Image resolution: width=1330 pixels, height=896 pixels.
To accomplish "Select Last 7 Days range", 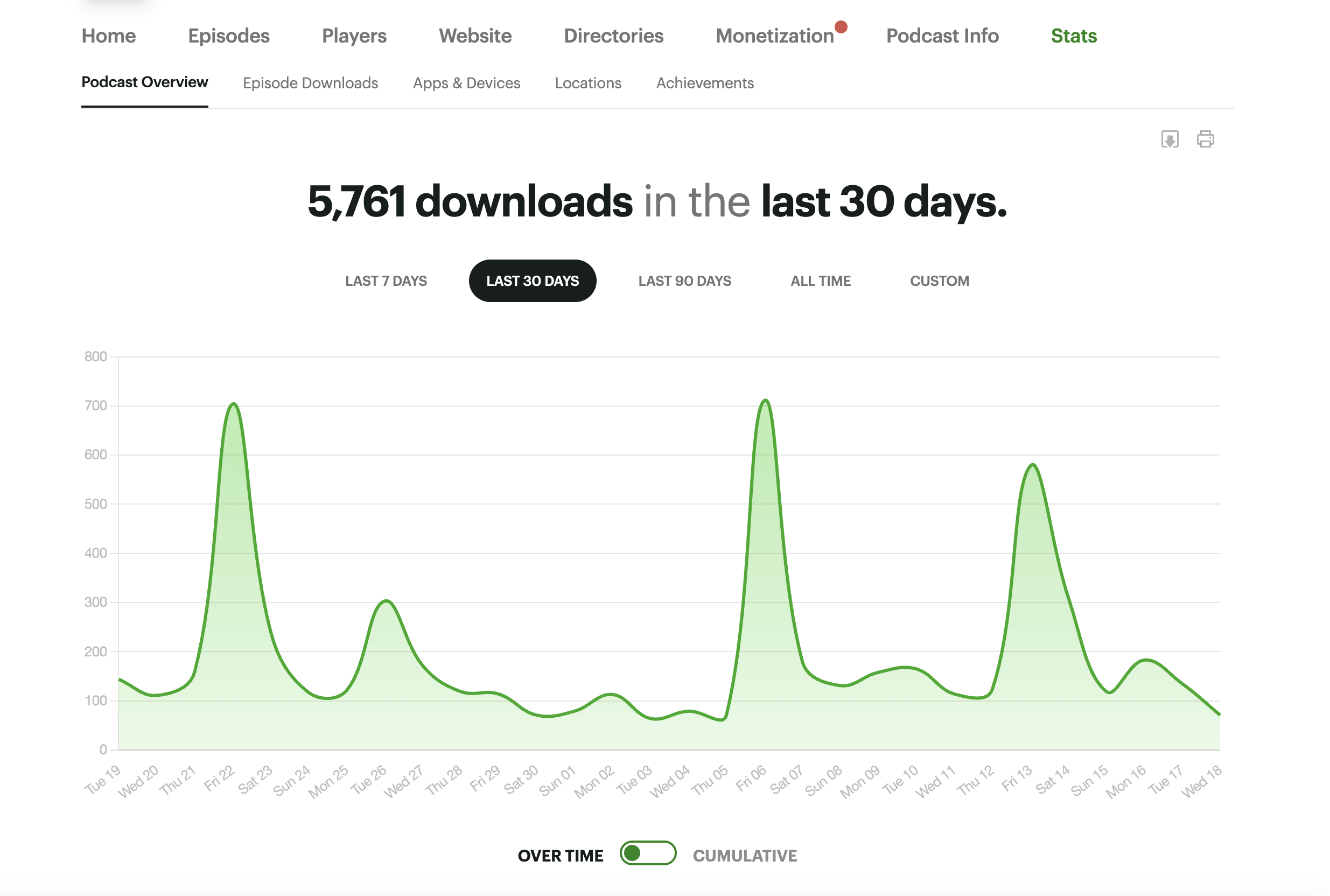I will 386,281.
